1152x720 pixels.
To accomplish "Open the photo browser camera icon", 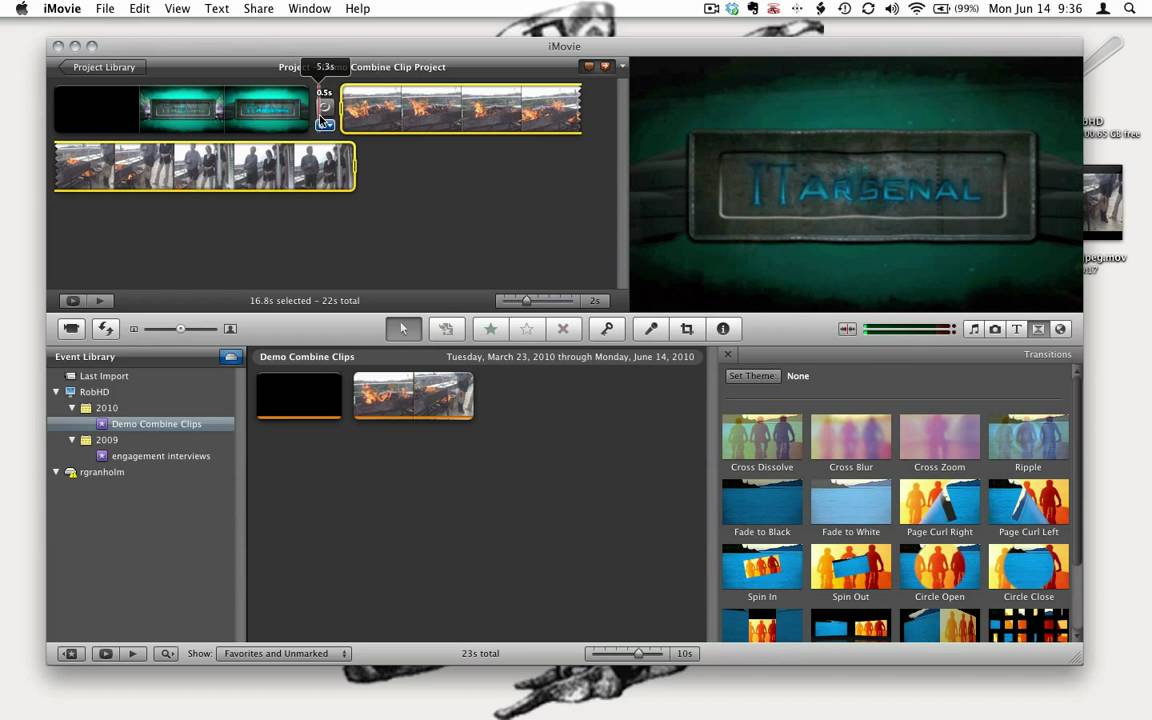I will tap(995, 329).
